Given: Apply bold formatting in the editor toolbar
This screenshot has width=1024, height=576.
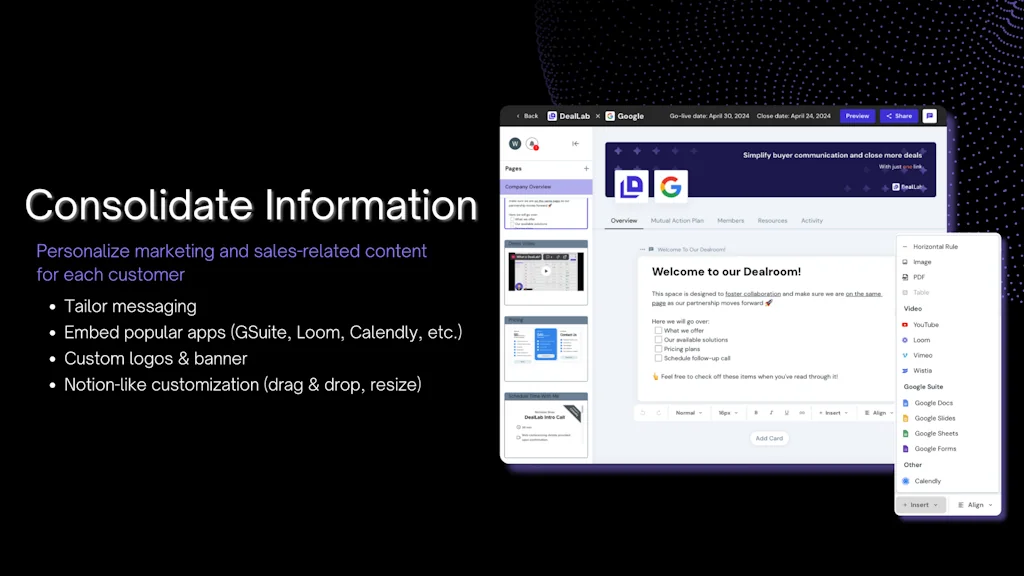Looking at the screenshot, I should coord(756,413).
